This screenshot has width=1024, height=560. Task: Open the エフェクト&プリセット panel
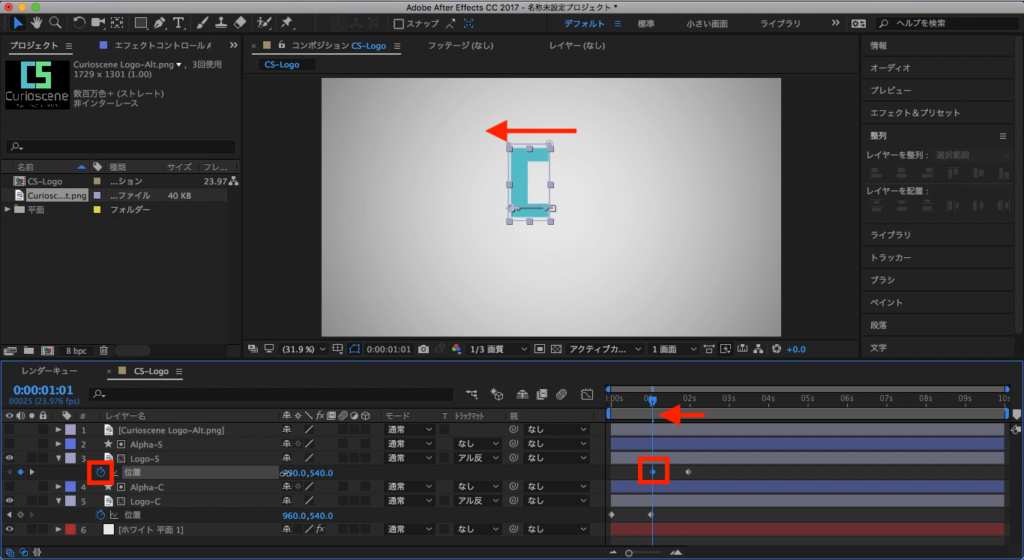point(914,113)
